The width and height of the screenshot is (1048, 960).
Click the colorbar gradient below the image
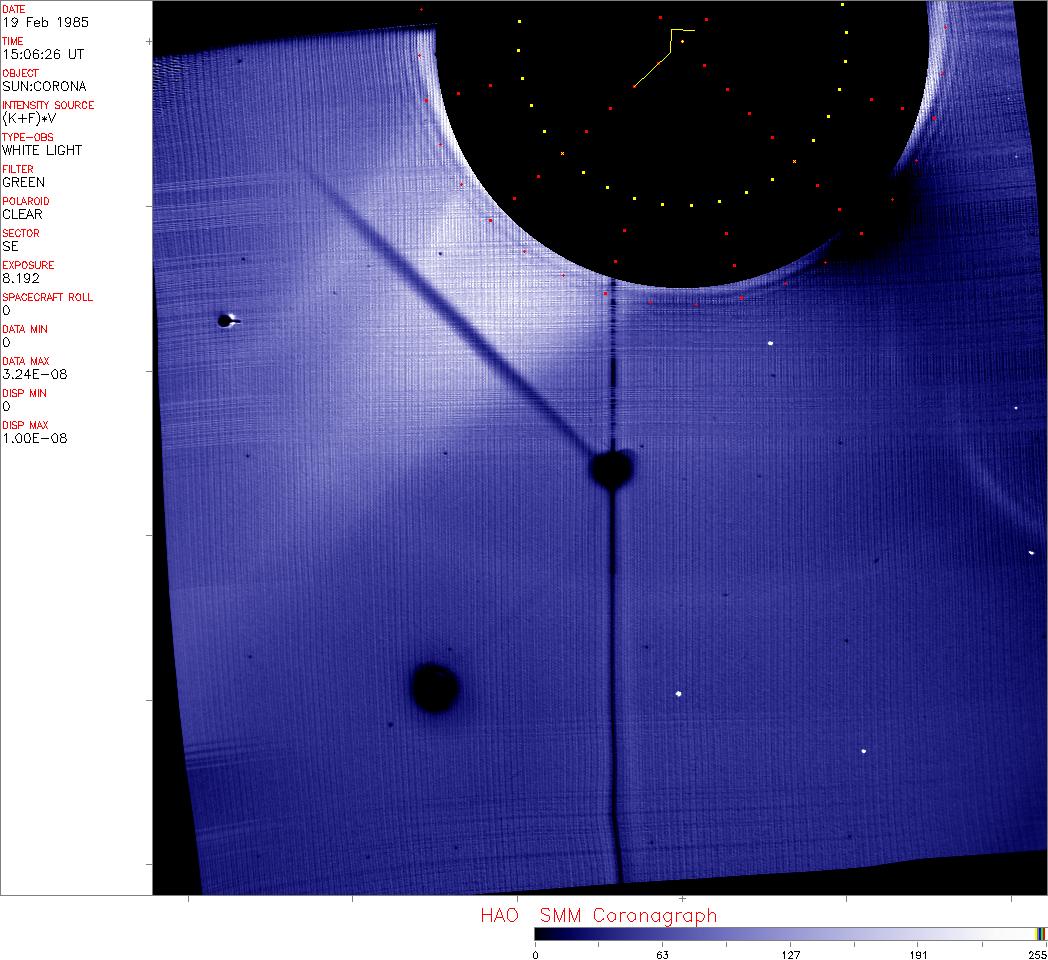coord(780,934)
